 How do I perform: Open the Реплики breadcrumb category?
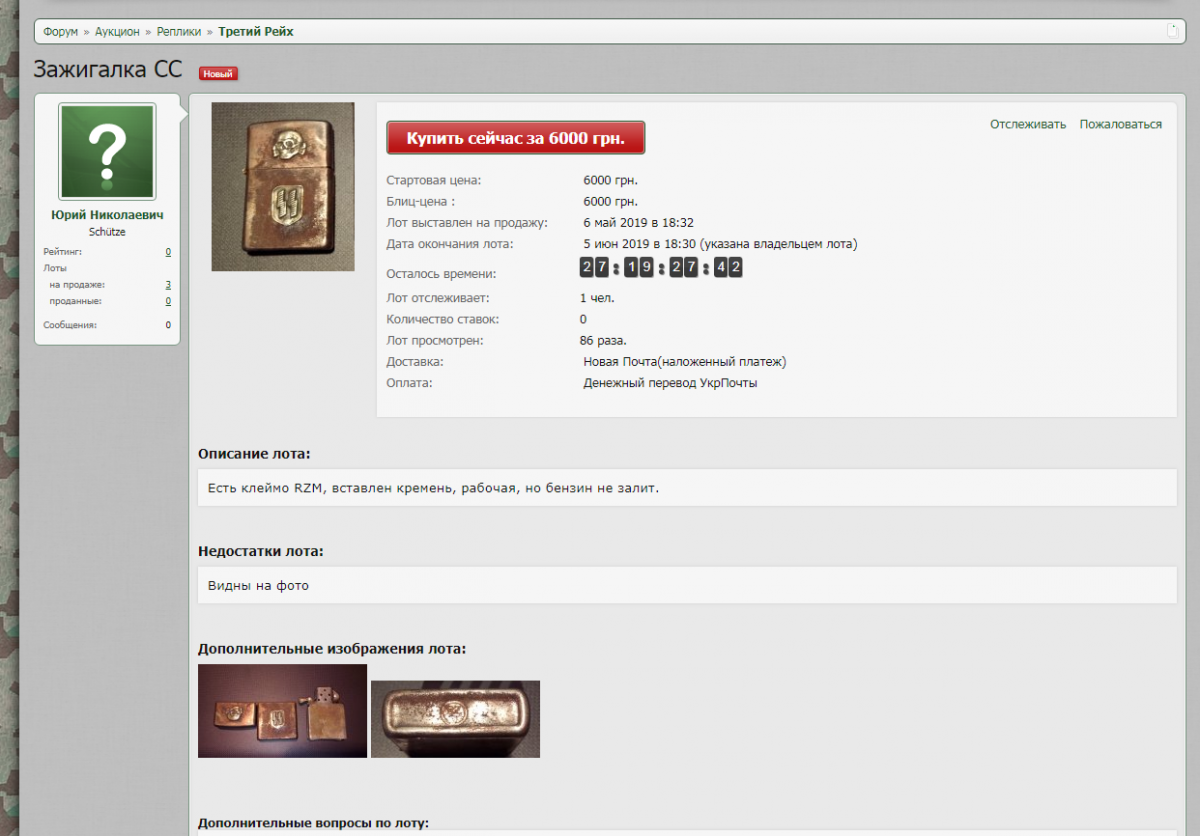[179, 32]
